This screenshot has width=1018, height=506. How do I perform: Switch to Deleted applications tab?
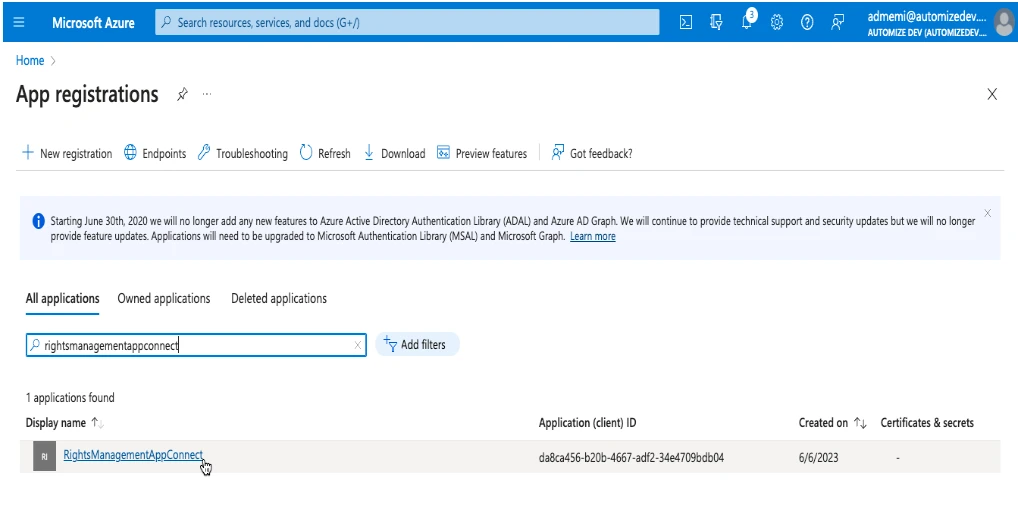coord(279,298)
